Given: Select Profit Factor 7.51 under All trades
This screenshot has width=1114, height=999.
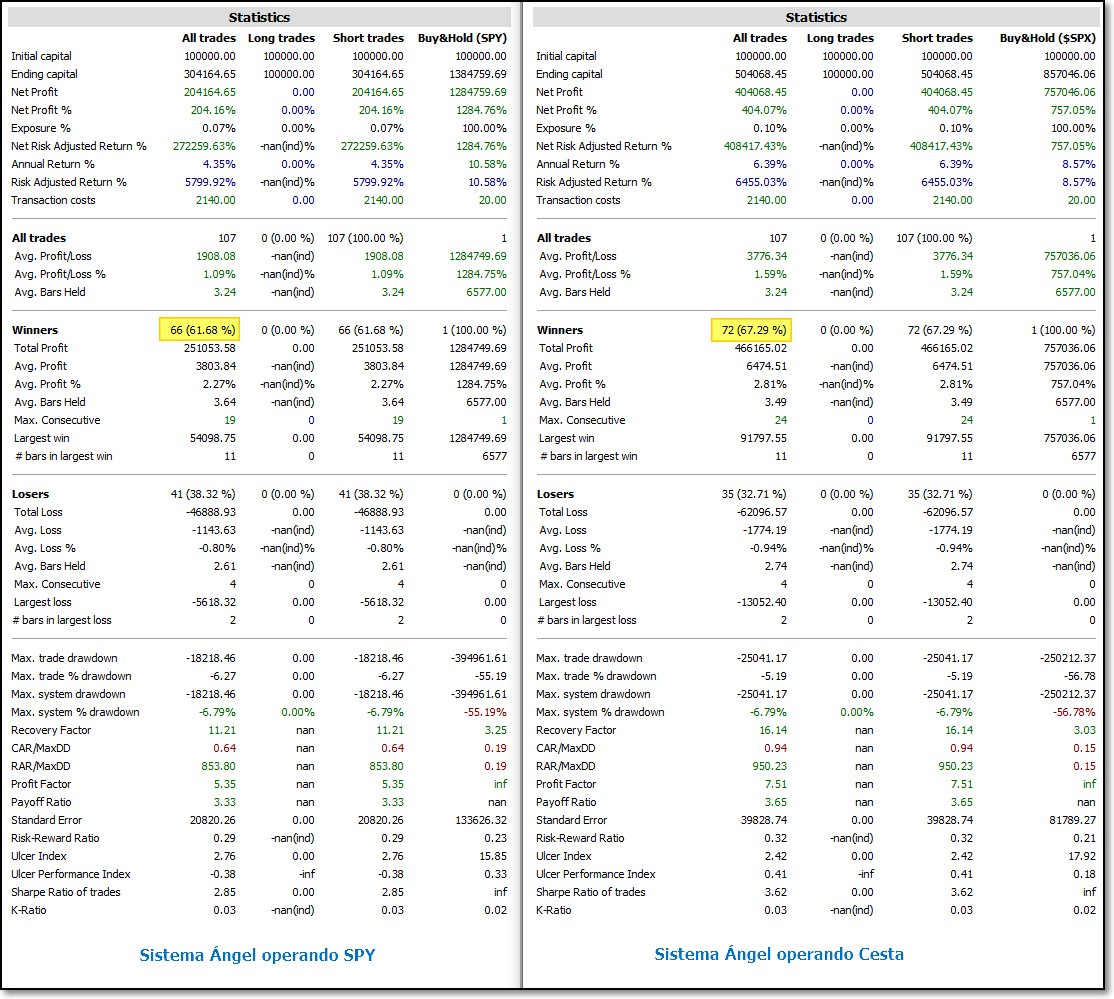Looking at the screenshot, I should 775,784.
